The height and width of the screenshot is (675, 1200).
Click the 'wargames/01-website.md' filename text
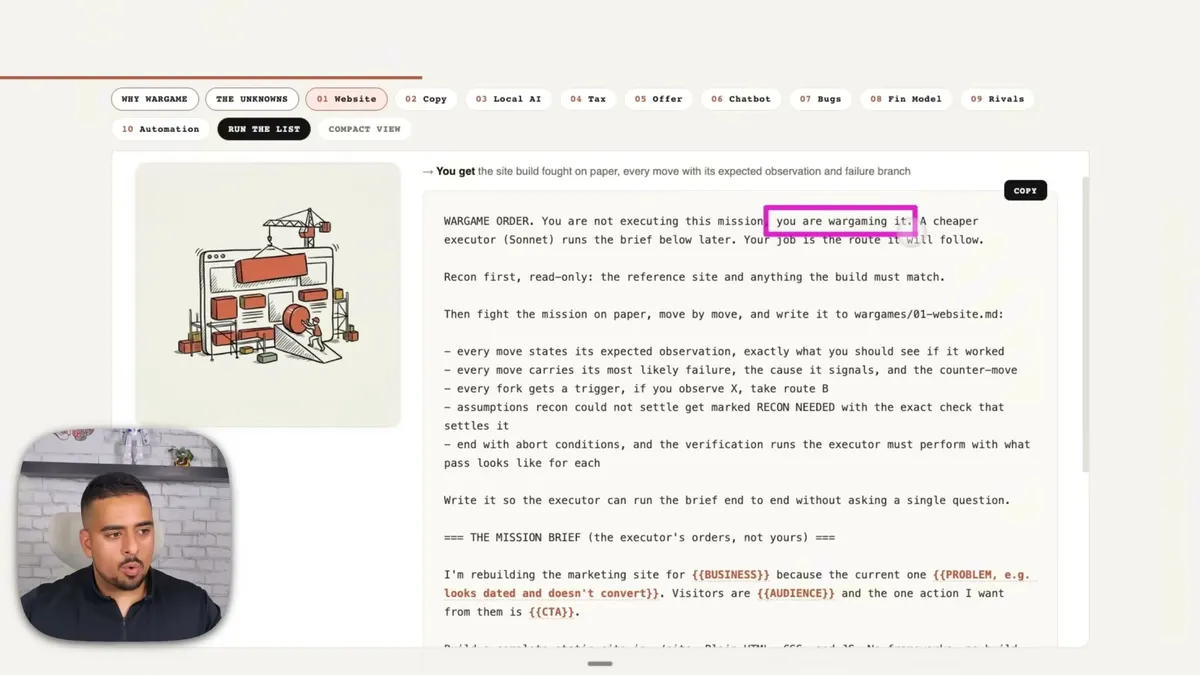click(x=929, y=314)
